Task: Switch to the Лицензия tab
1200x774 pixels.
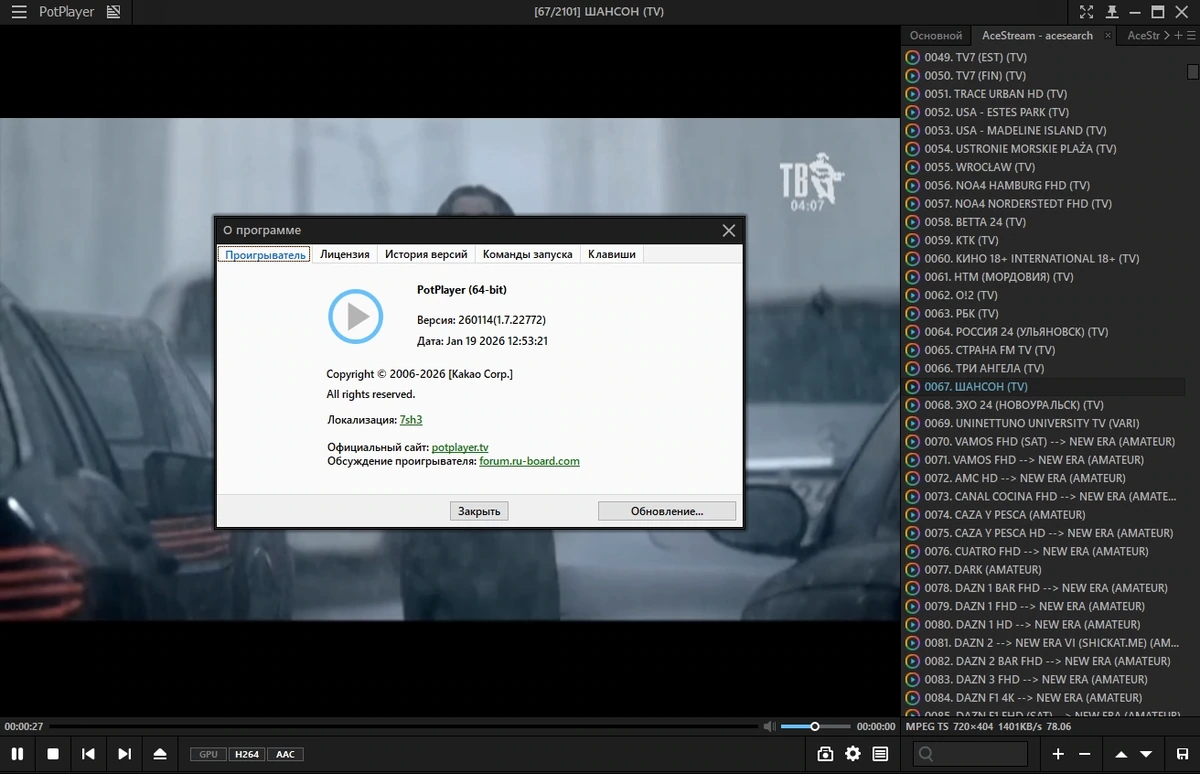Action: click(x=345, y=254)
